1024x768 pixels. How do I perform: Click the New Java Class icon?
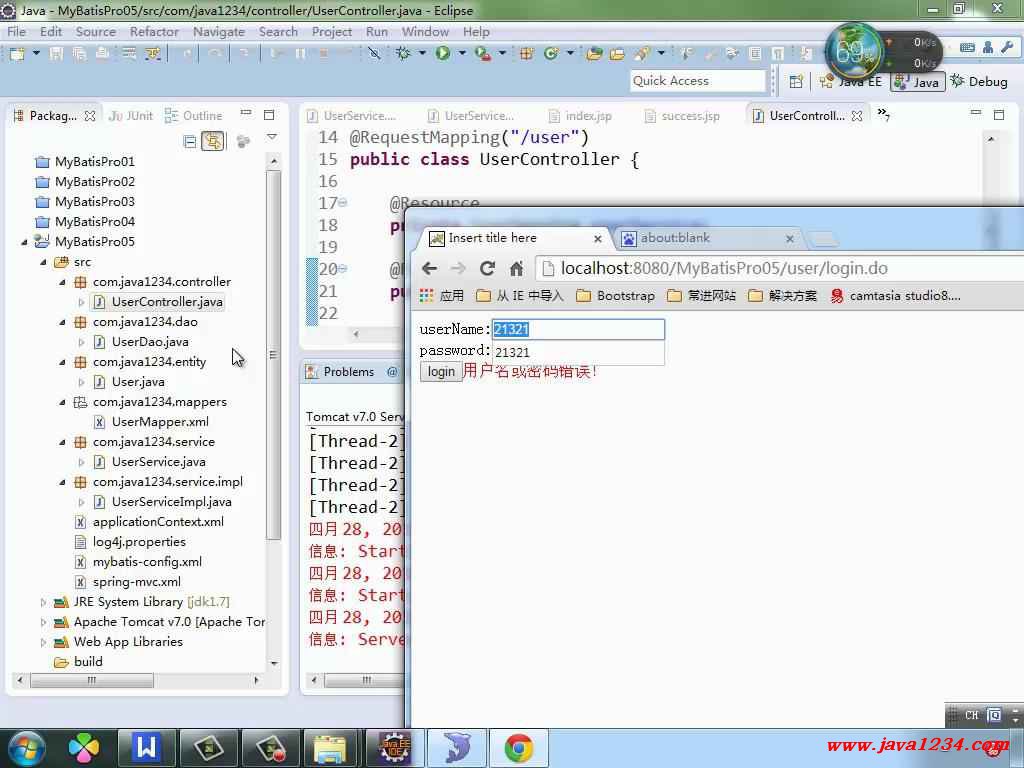551,54
